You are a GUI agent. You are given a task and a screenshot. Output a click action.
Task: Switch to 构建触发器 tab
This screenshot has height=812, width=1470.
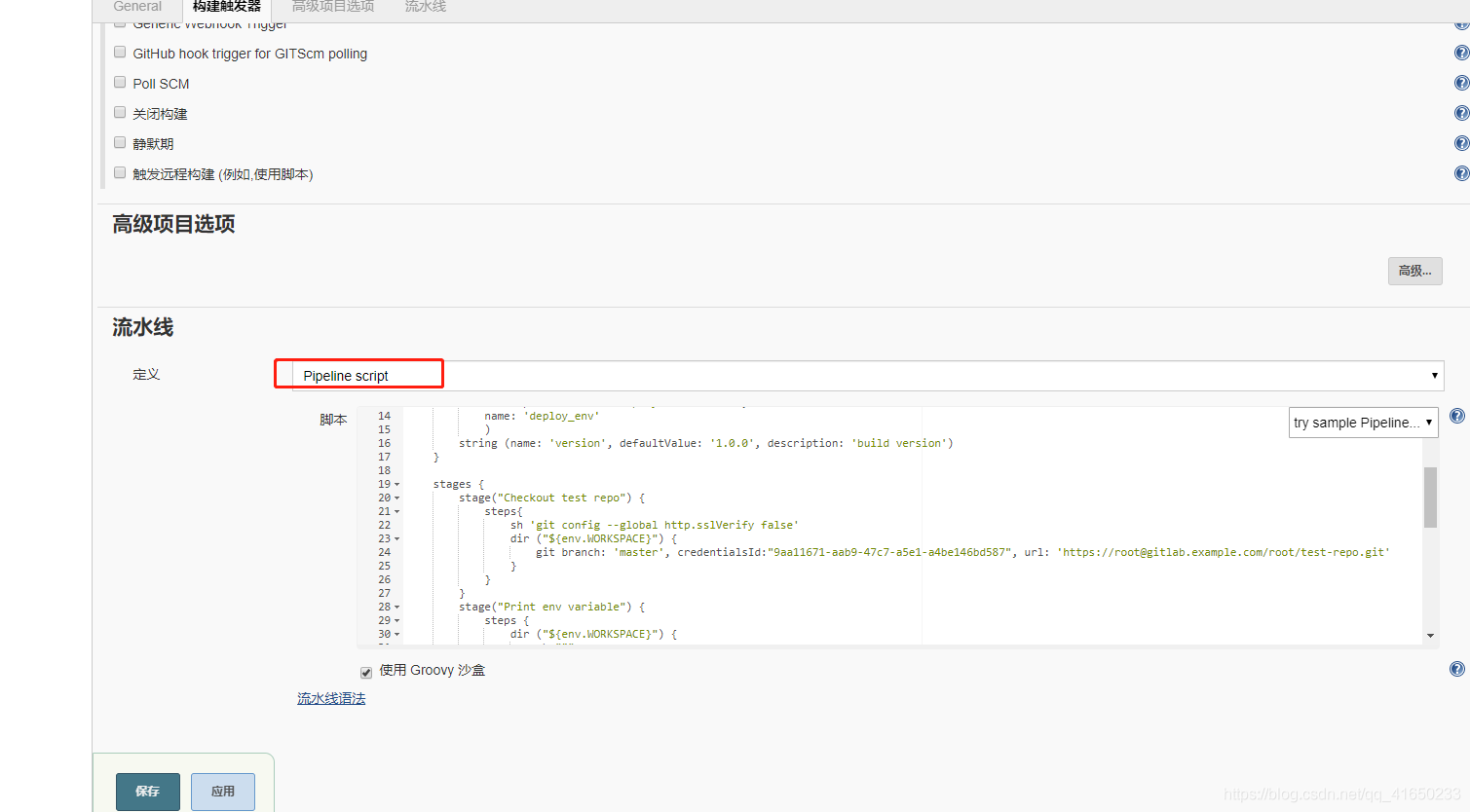pos(227,7)
